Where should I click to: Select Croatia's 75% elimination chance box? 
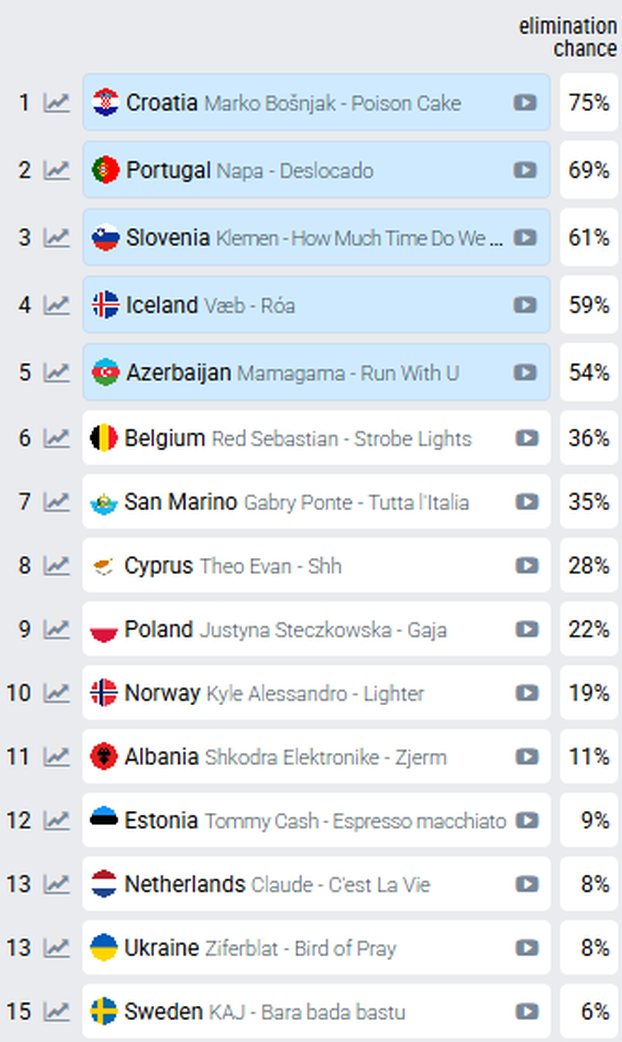589,102
